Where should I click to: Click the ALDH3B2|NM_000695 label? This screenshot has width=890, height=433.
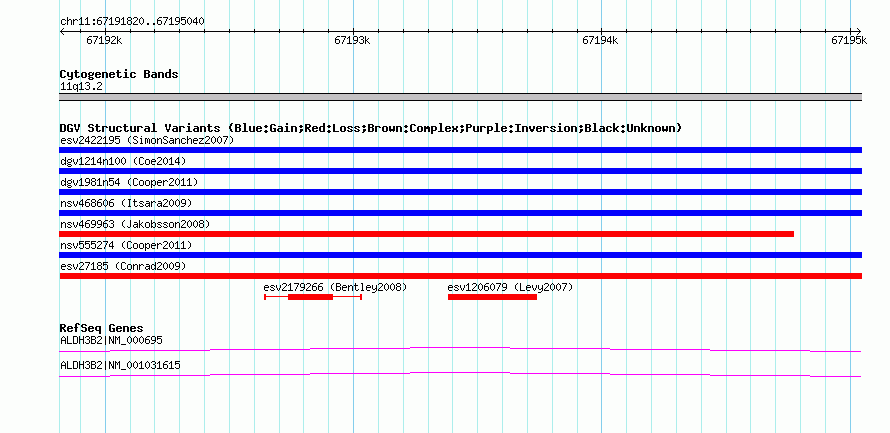tap(111, 340)
